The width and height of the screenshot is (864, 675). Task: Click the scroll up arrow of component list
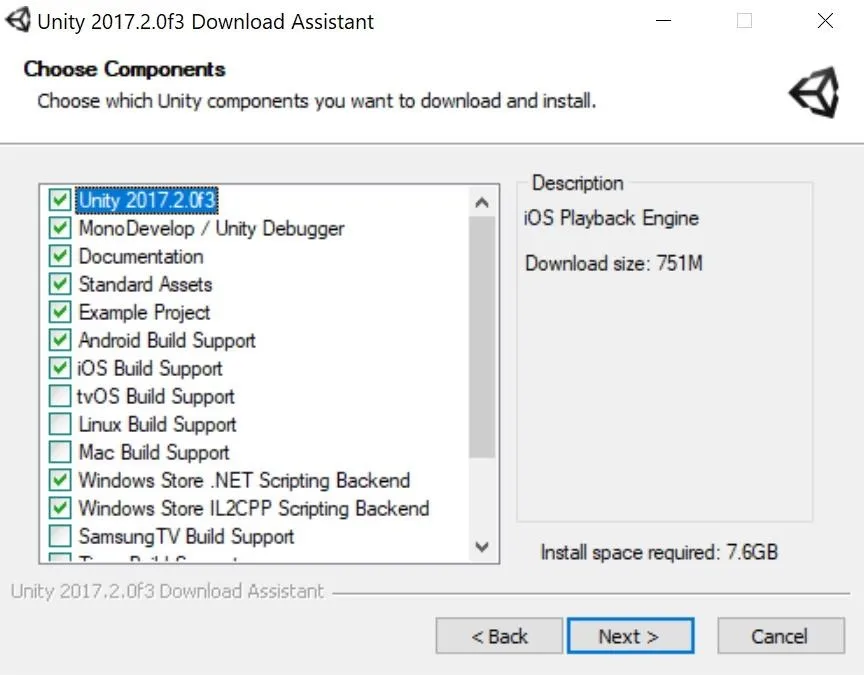[482, 202]
